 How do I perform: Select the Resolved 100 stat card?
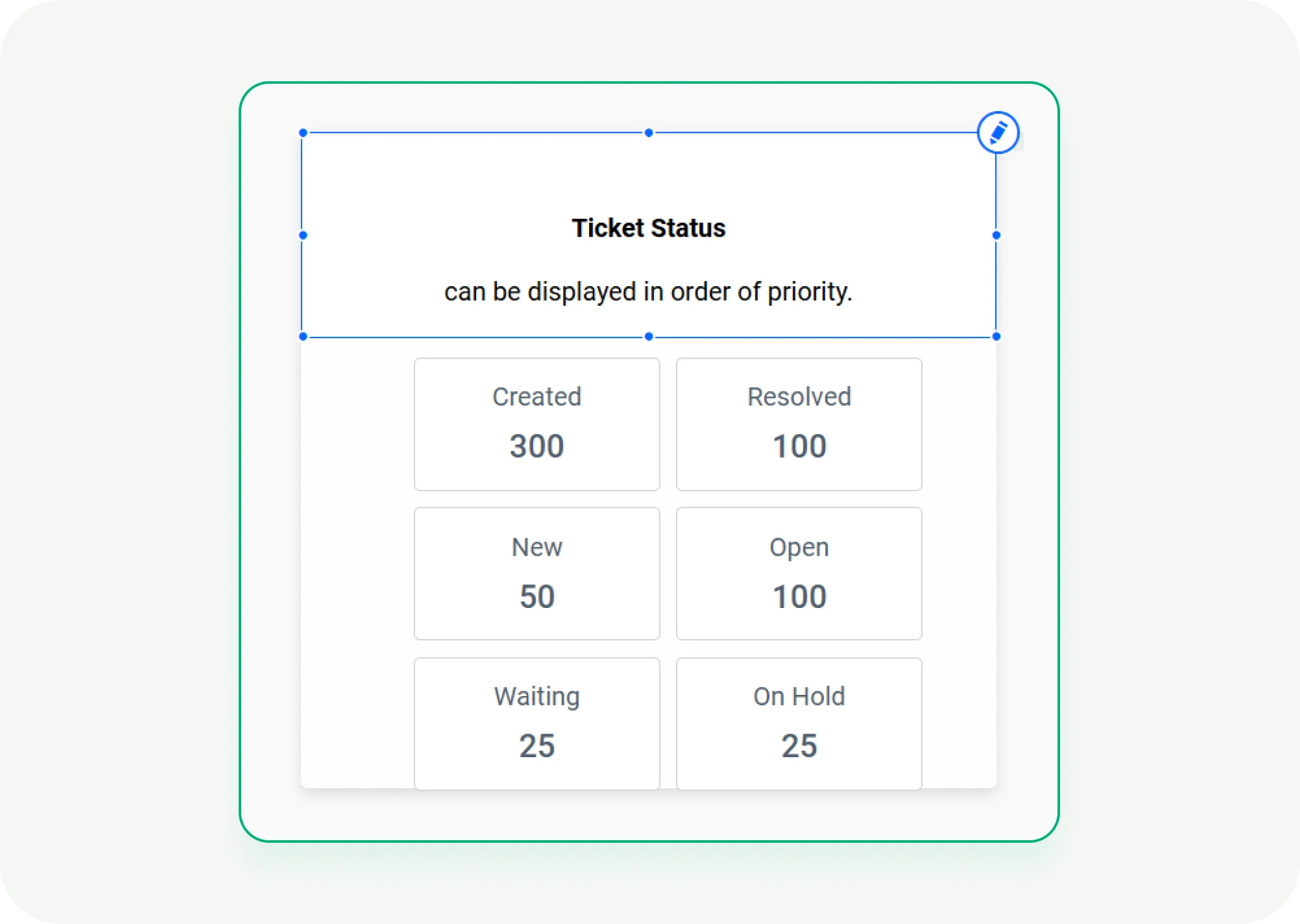799,424
